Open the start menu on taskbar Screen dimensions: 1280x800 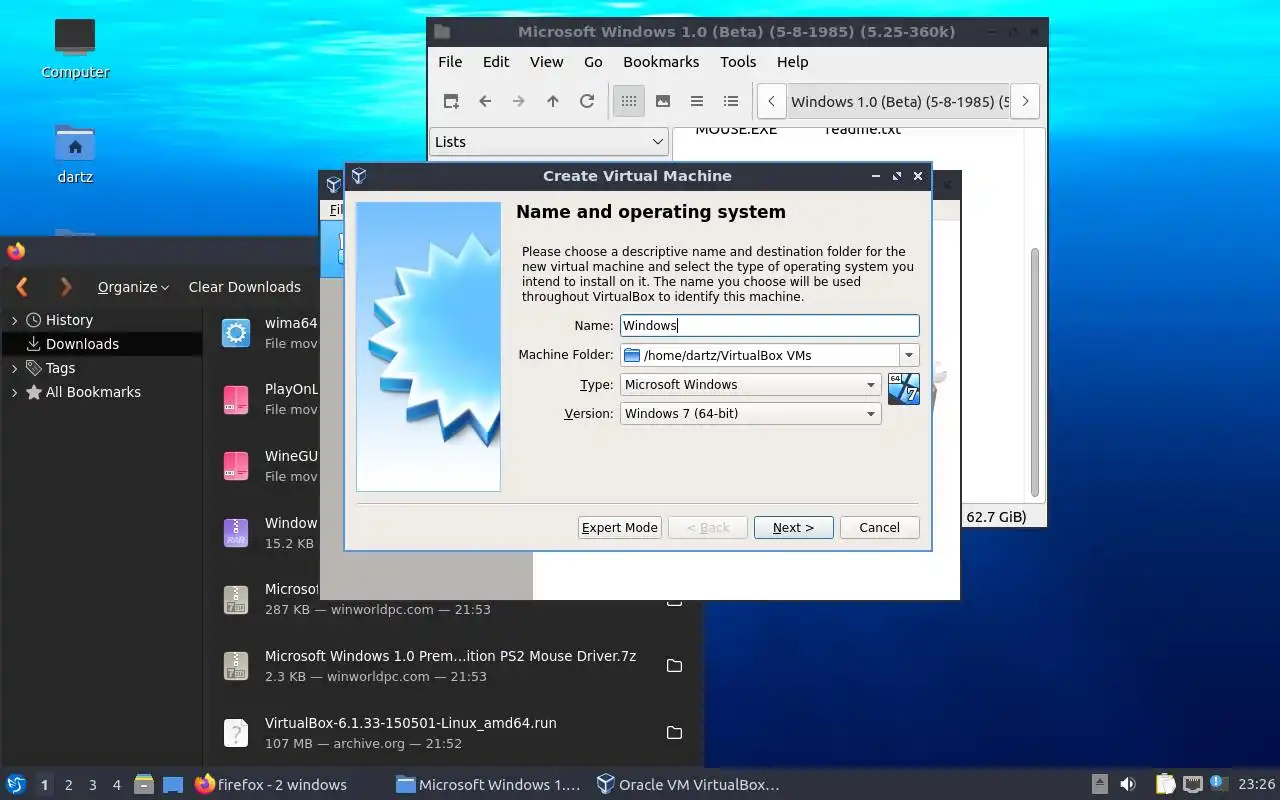16,785
